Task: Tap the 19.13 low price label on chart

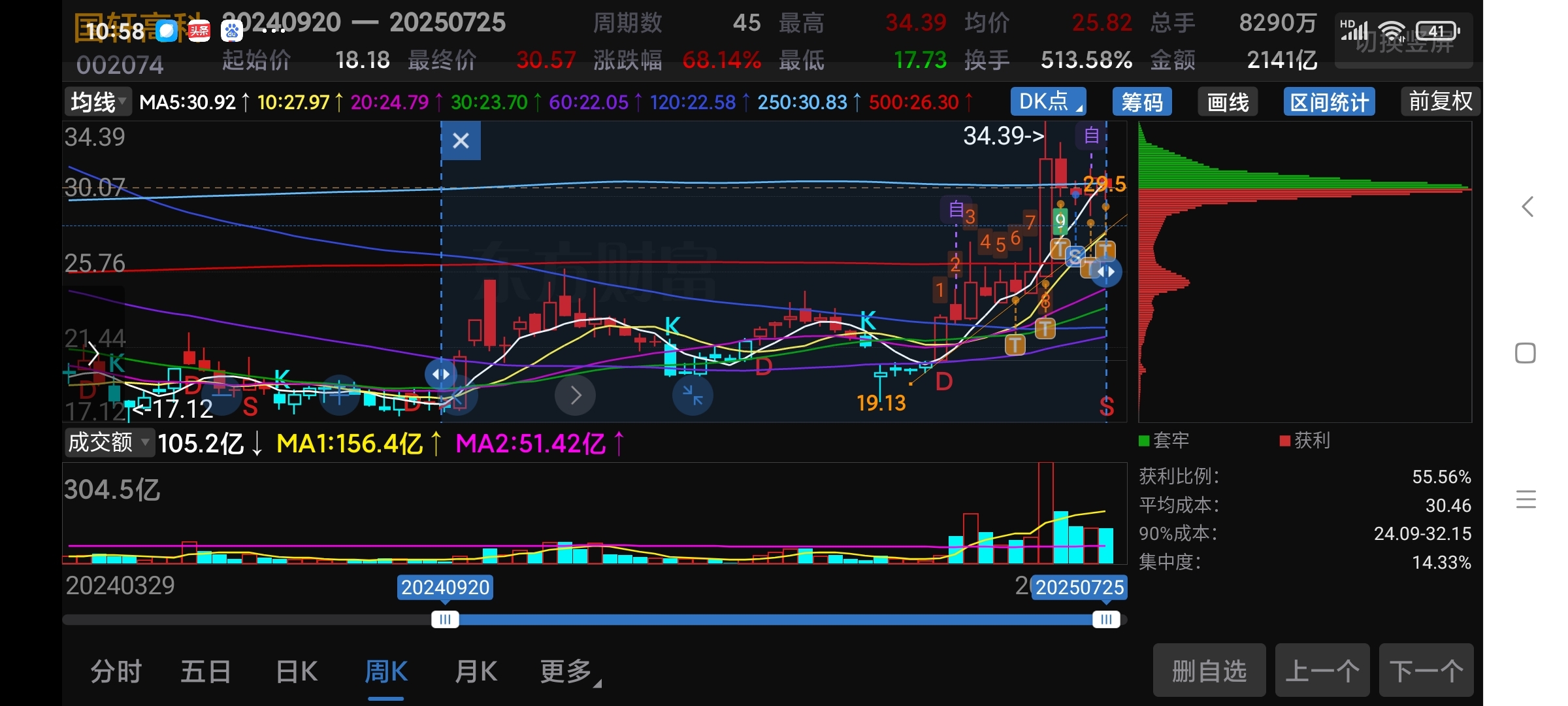Action: tap(881, 403)
